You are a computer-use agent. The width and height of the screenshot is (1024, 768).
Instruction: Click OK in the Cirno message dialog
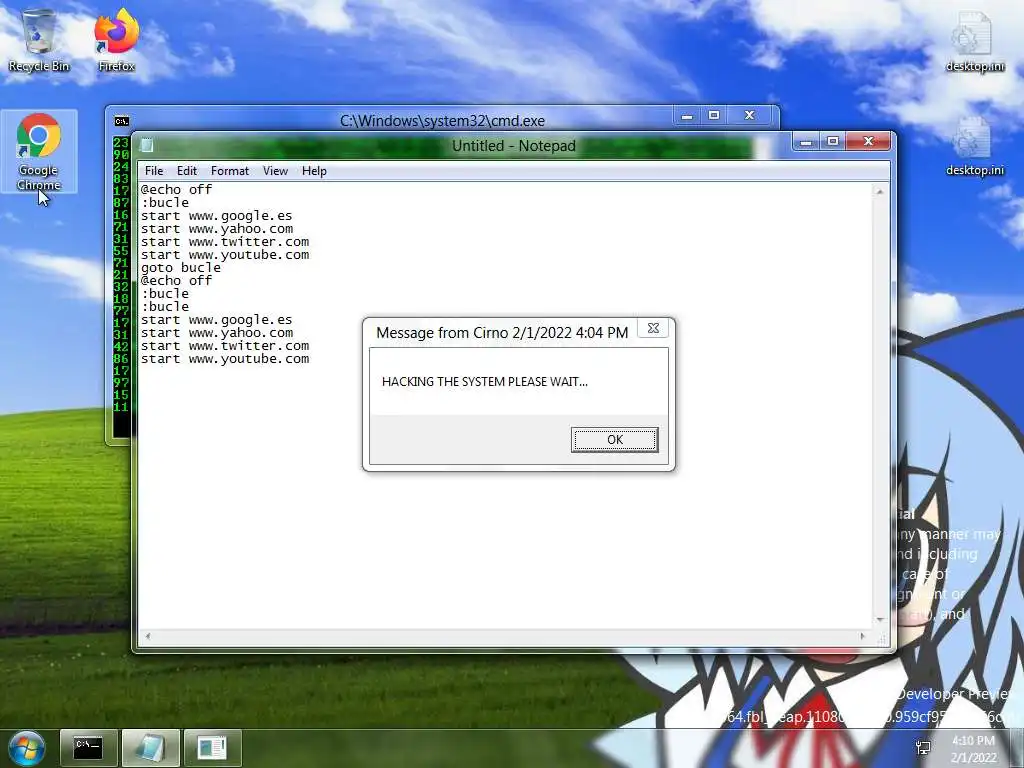(615, 440)
